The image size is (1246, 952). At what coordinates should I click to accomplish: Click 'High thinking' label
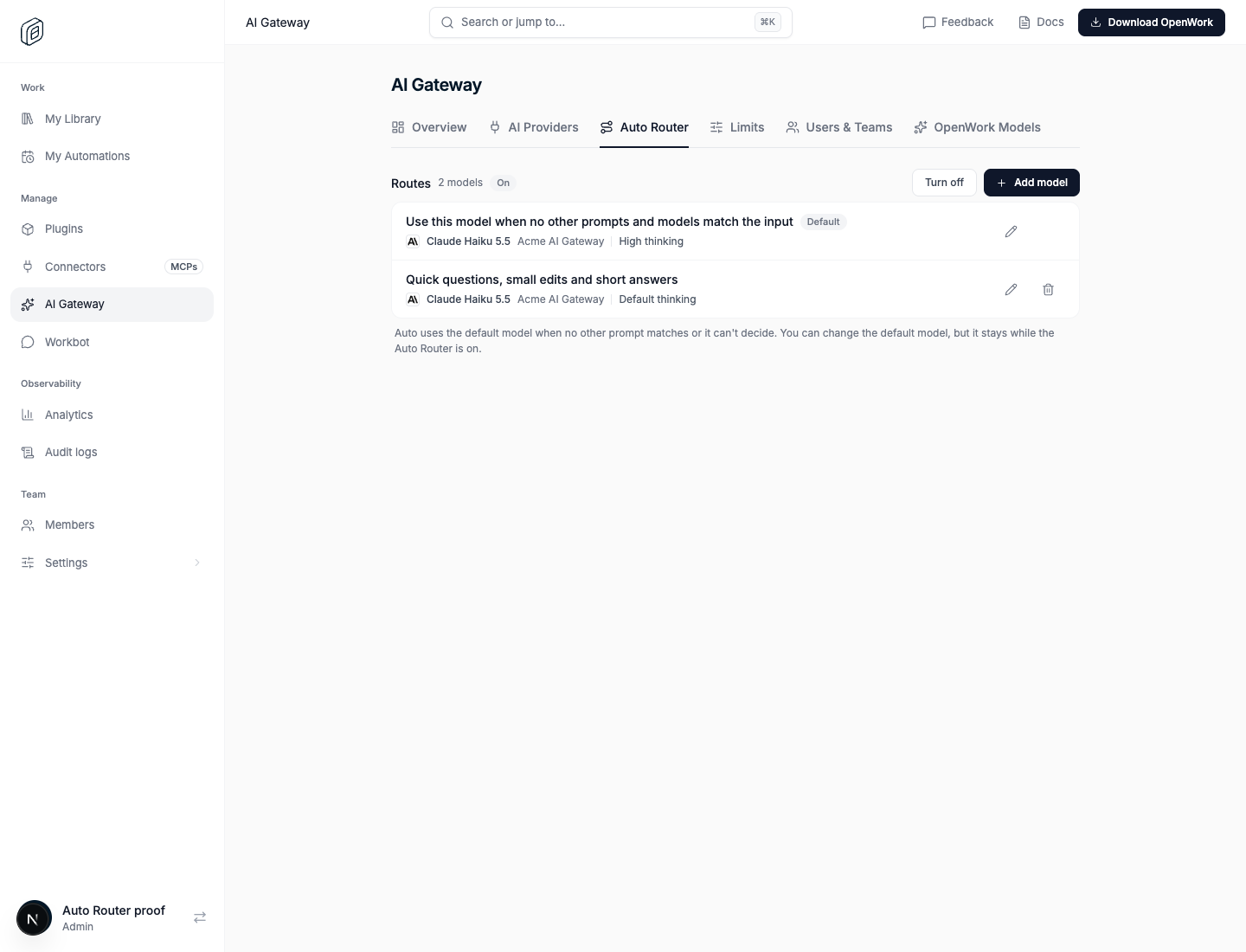point(651,241)
